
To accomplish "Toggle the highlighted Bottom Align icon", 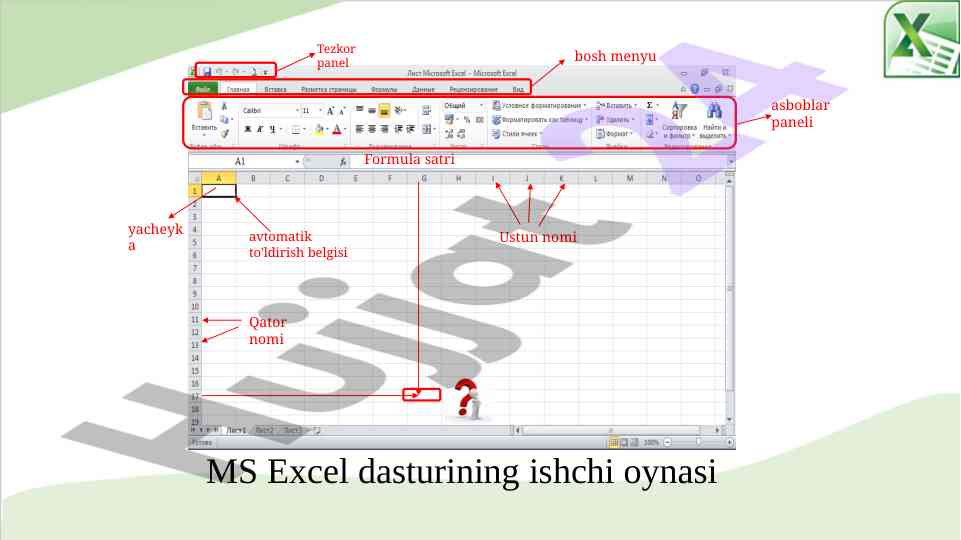I will [384, 110].
